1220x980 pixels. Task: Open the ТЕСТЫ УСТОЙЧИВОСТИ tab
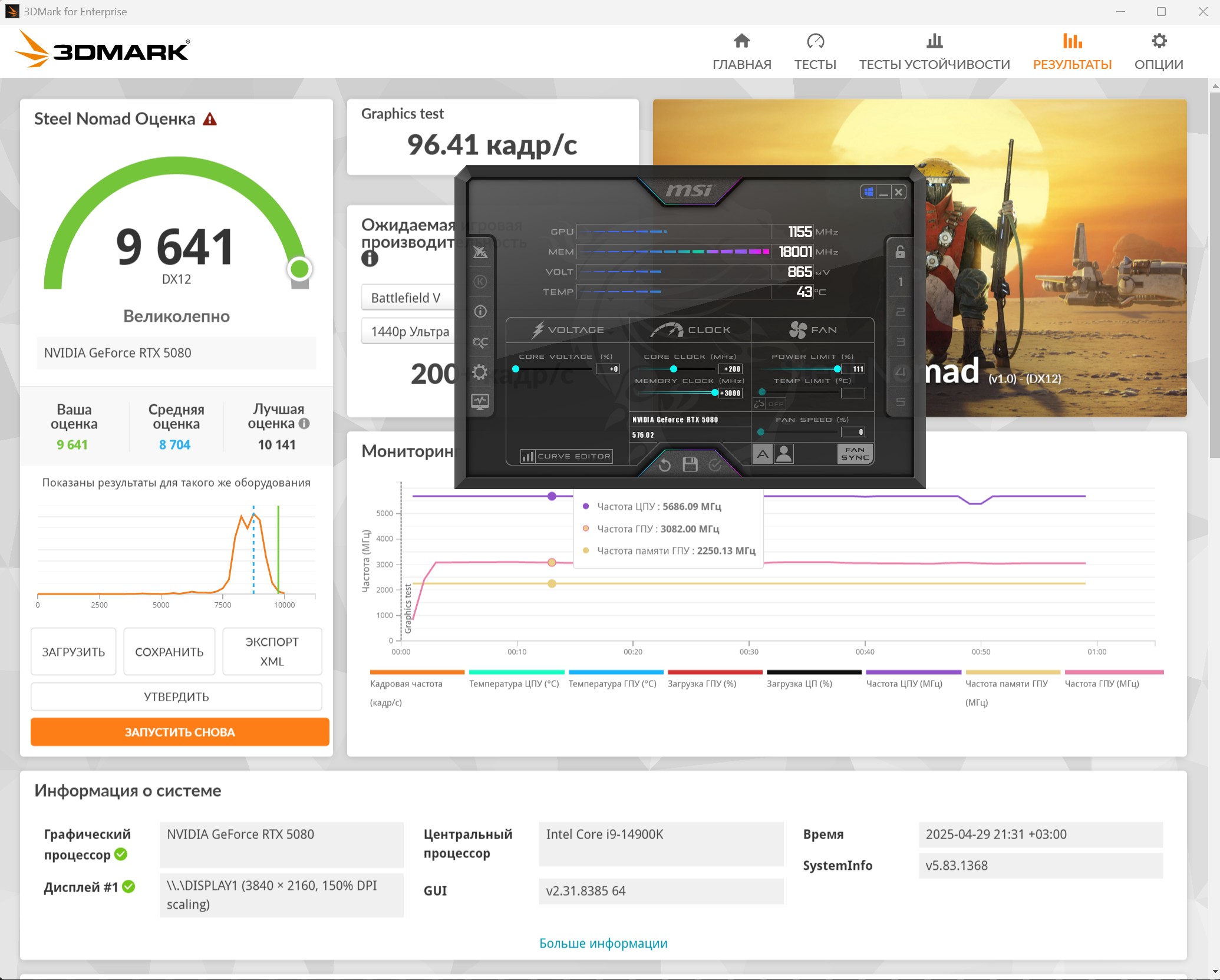point(934,51)
